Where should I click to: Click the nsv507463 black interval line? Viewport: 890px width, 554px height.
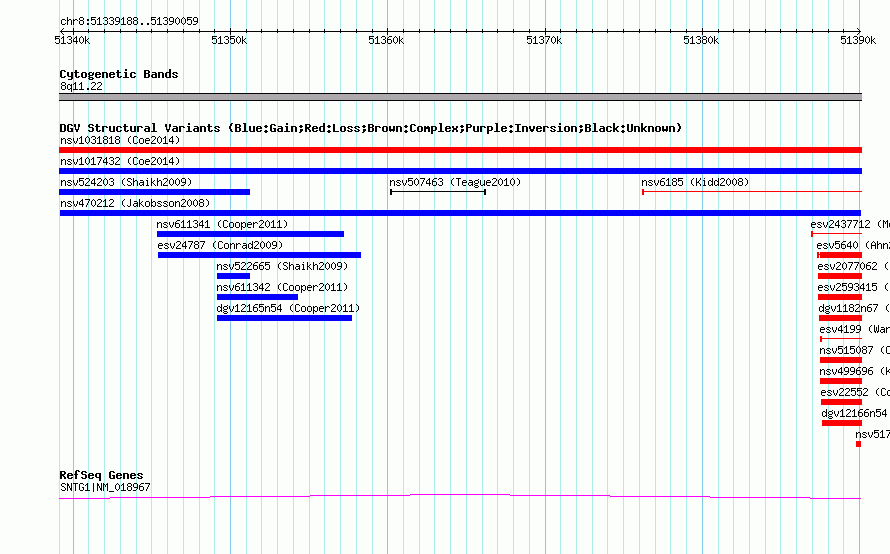pyautogui.click(x=438, y=192)
